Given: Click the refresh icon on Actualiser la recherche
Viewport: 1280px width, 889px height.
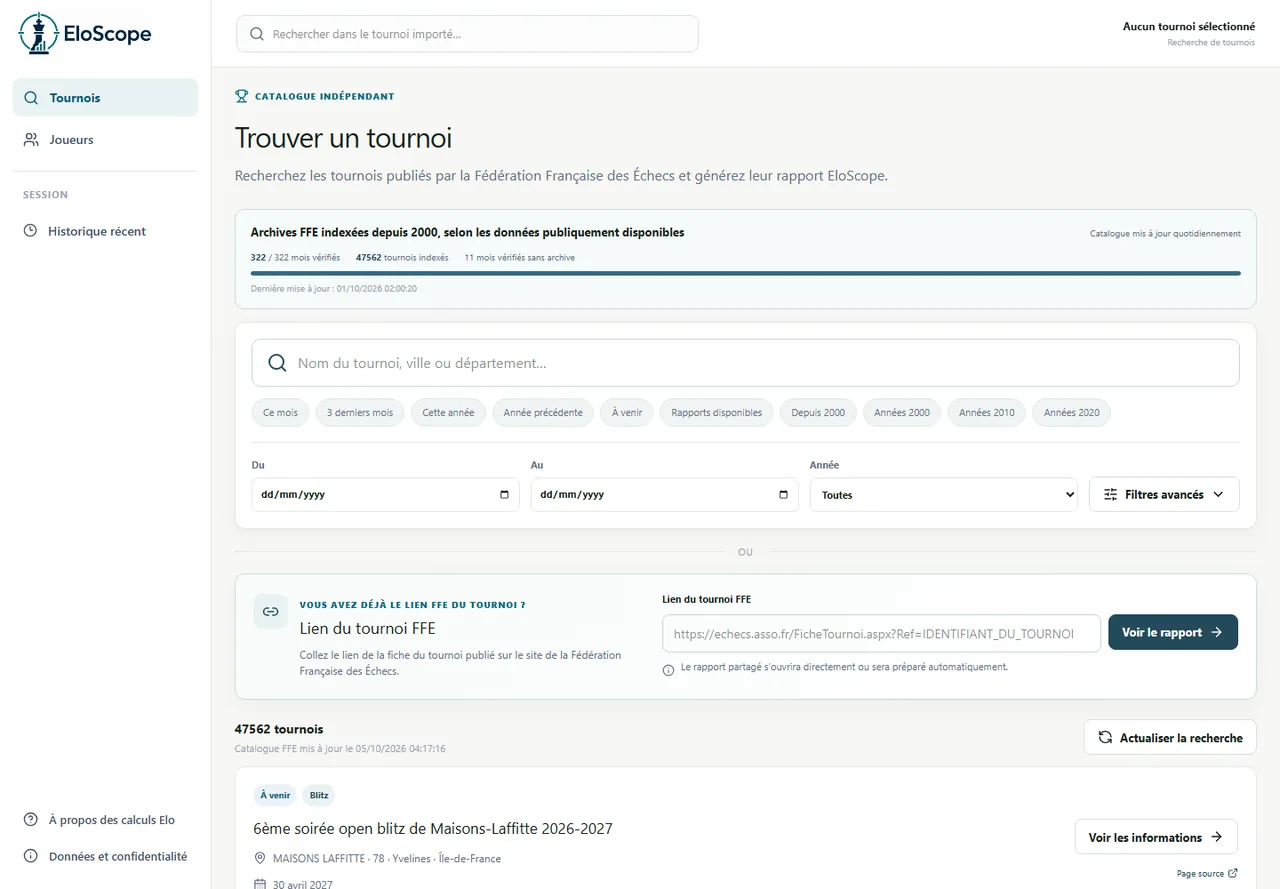Looking at the screenshot, I should click(x=1105, y=738).
